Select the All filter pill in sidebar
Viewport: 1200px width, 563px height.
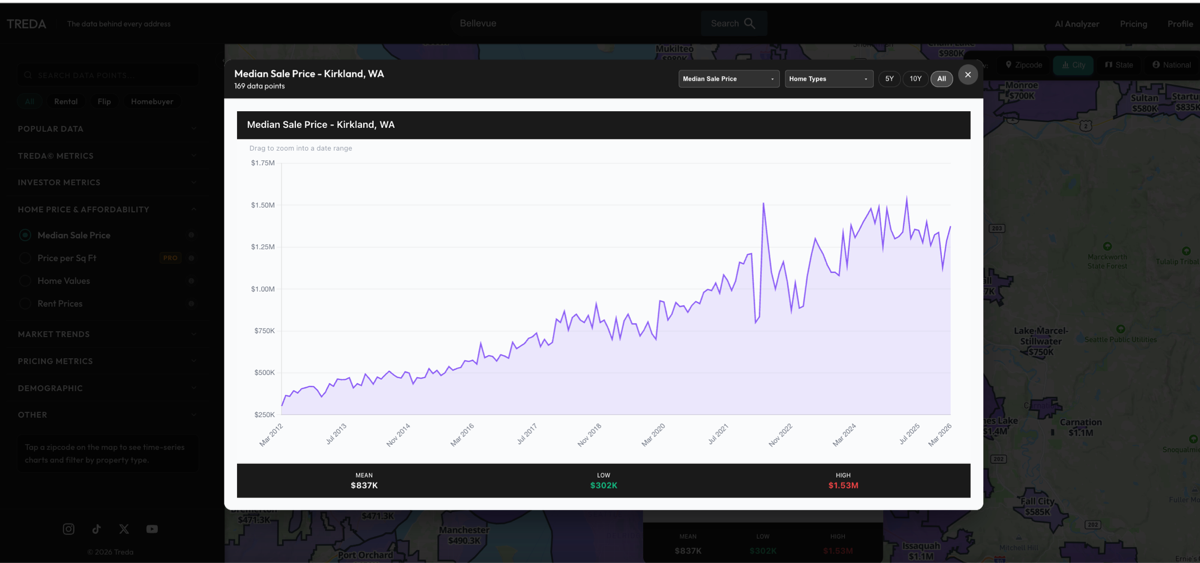(x=29, y=101)
